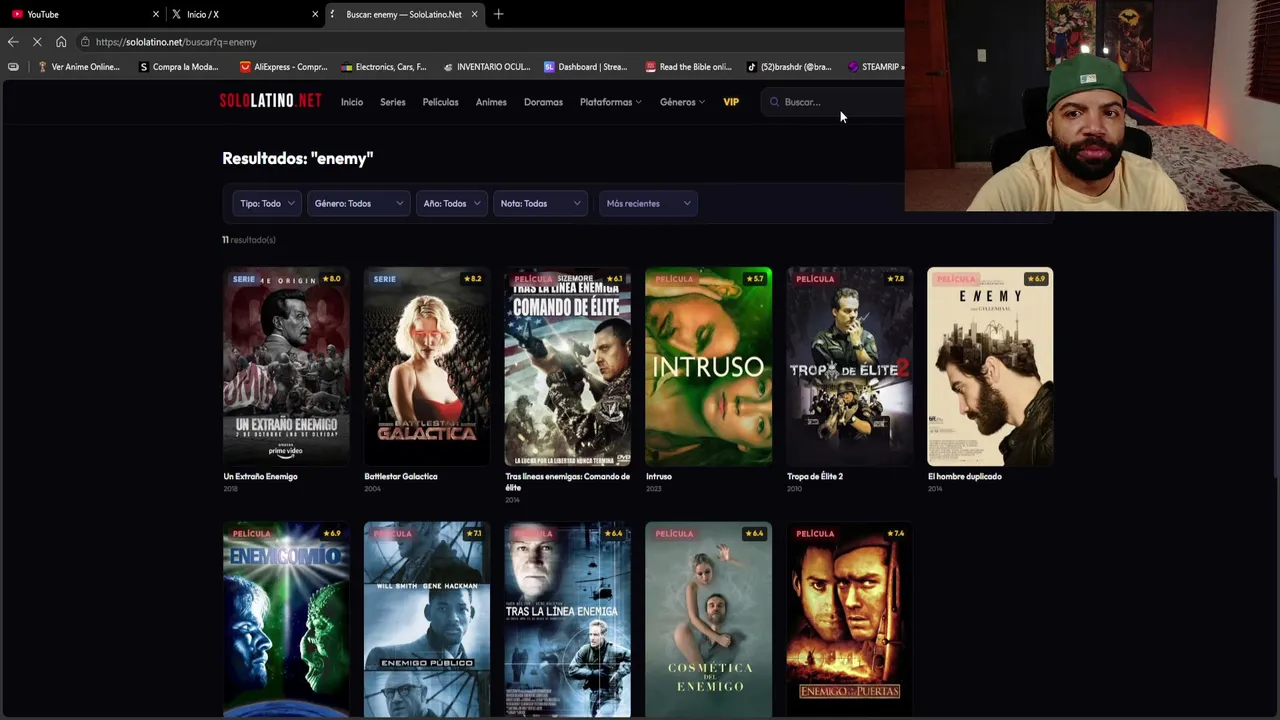Click the title Battlestar Galactica
The width and height of the screenshot is (1280, 720).
(401, 477)
